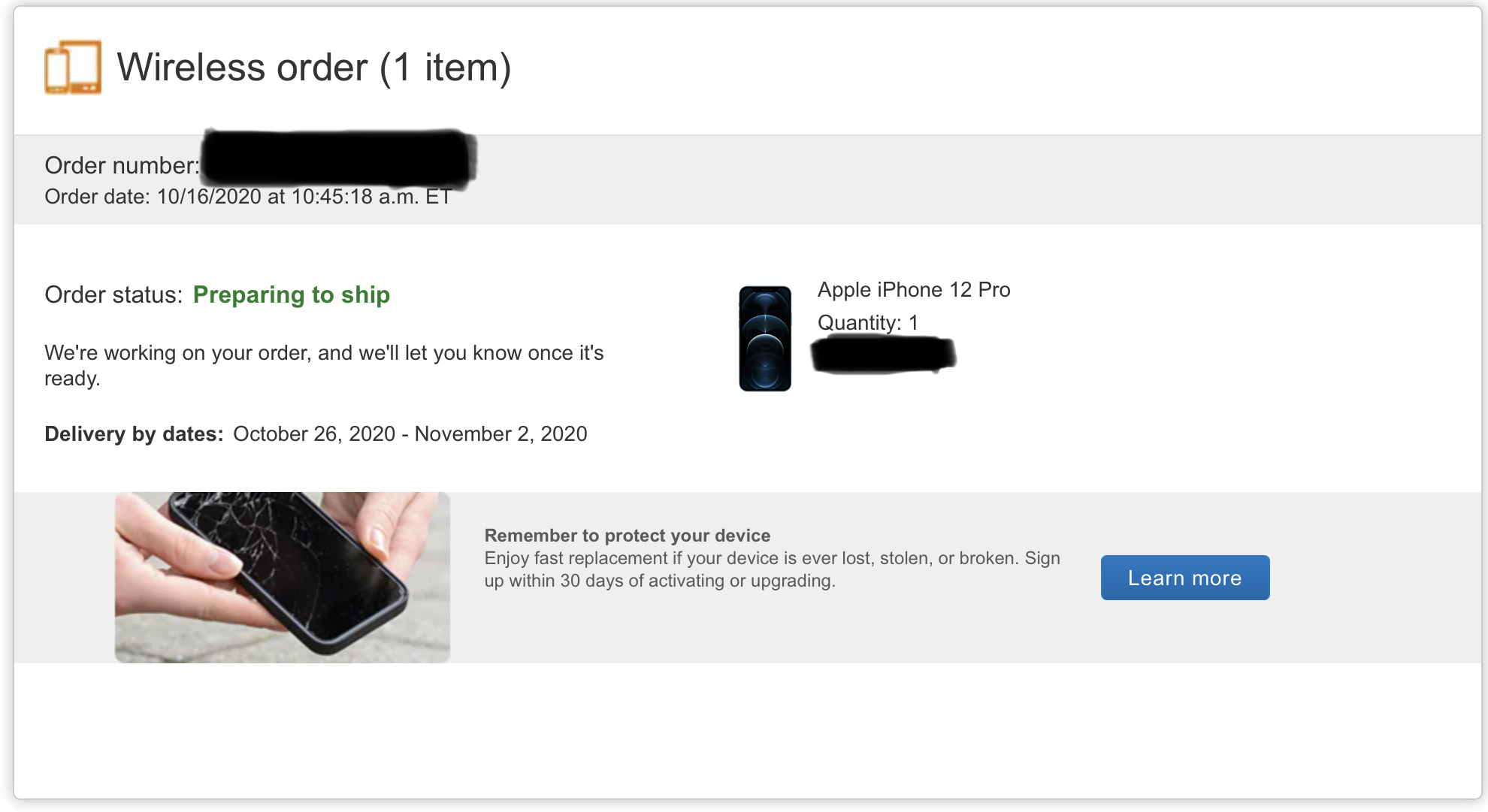Click the Quantity: 1 text
1488x812 pixels.
tap(868, 323)
